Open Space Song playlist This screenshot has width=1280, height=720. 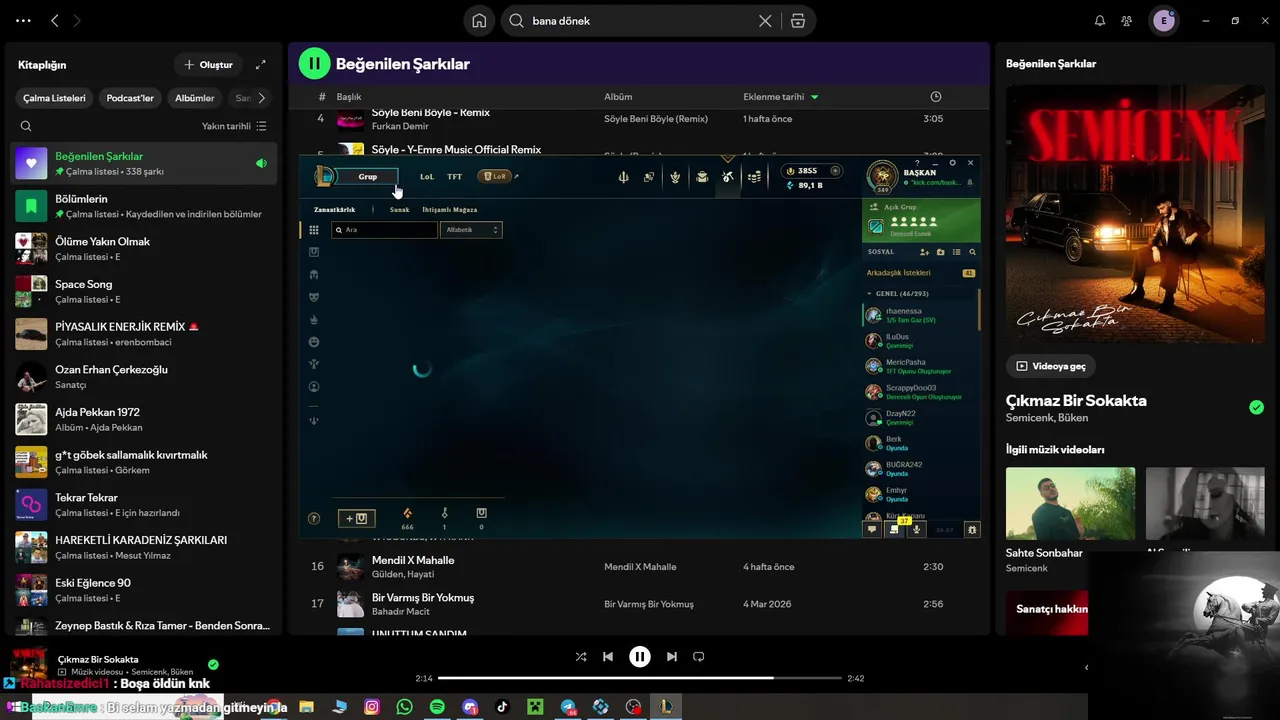144,291
